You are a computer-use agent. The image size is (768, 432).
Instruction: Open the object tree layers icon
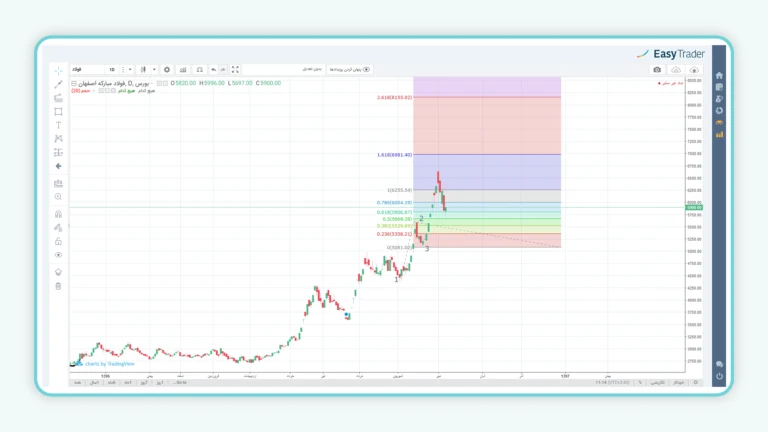(58, 272)
